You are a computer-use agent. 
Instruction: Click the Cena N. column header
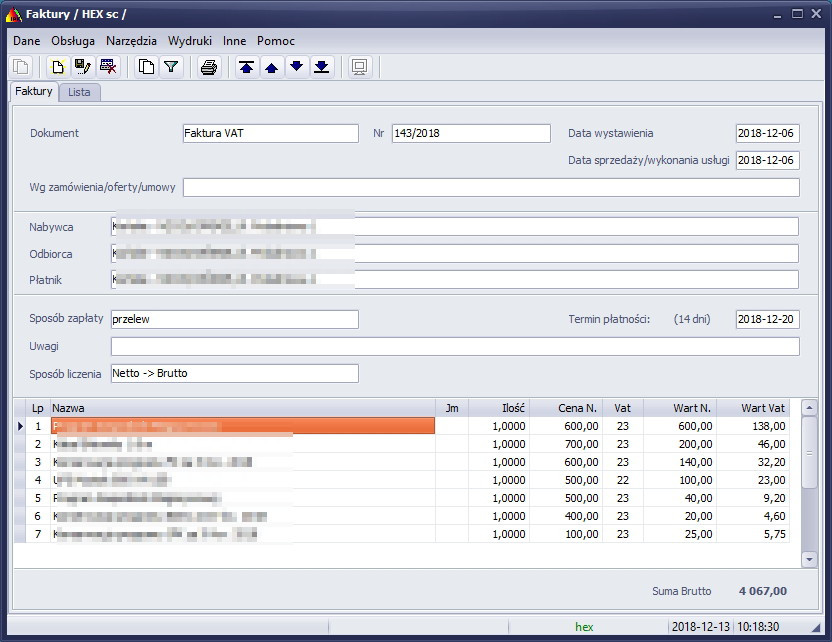[566, 408]
